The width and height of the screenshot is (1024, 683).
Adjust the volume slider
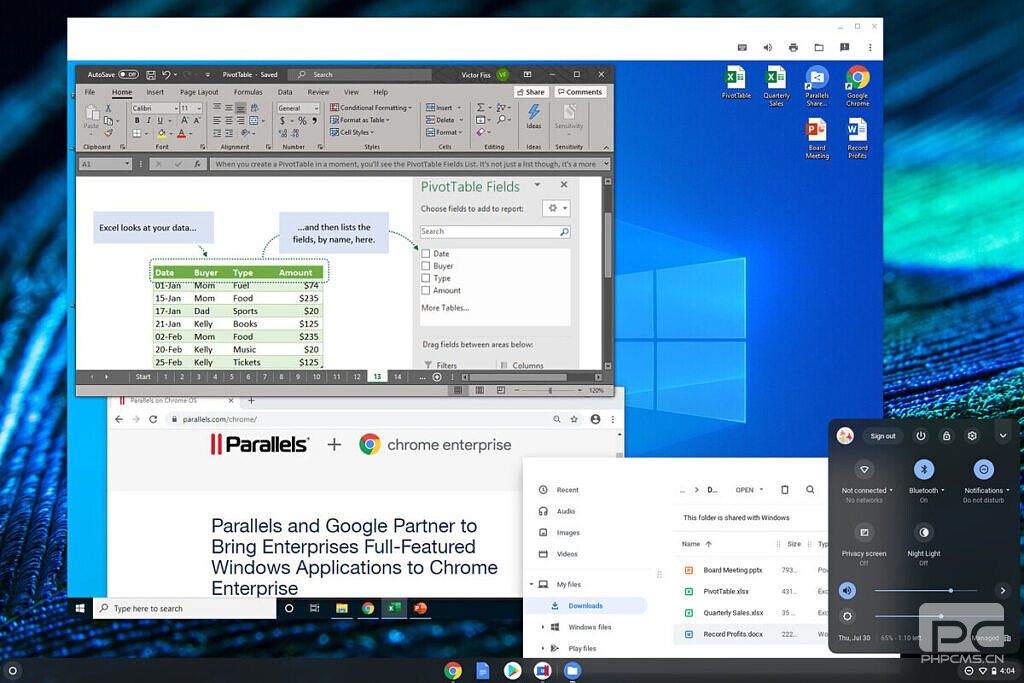tap(950, 590)
